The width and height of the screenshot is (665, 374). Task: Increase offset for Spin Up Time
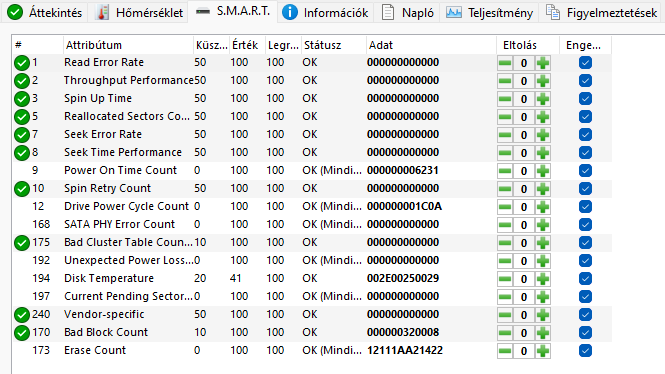(x=543, y=99)
